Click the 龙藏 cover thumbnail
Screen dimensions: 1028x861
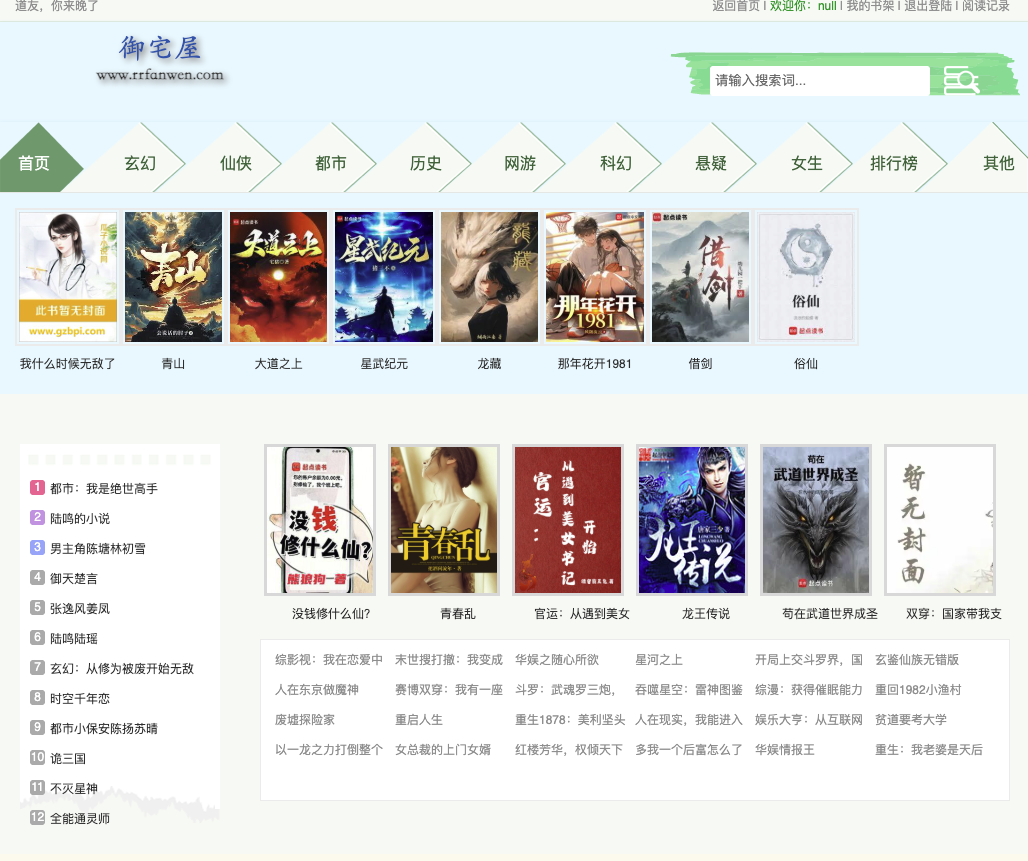[x=489, y=277]
